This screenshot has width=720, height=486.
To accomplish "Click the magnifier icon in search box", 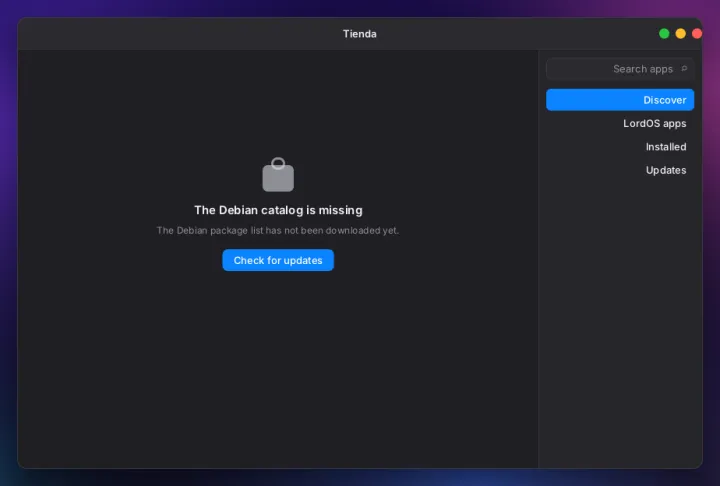I will [684, 69].
